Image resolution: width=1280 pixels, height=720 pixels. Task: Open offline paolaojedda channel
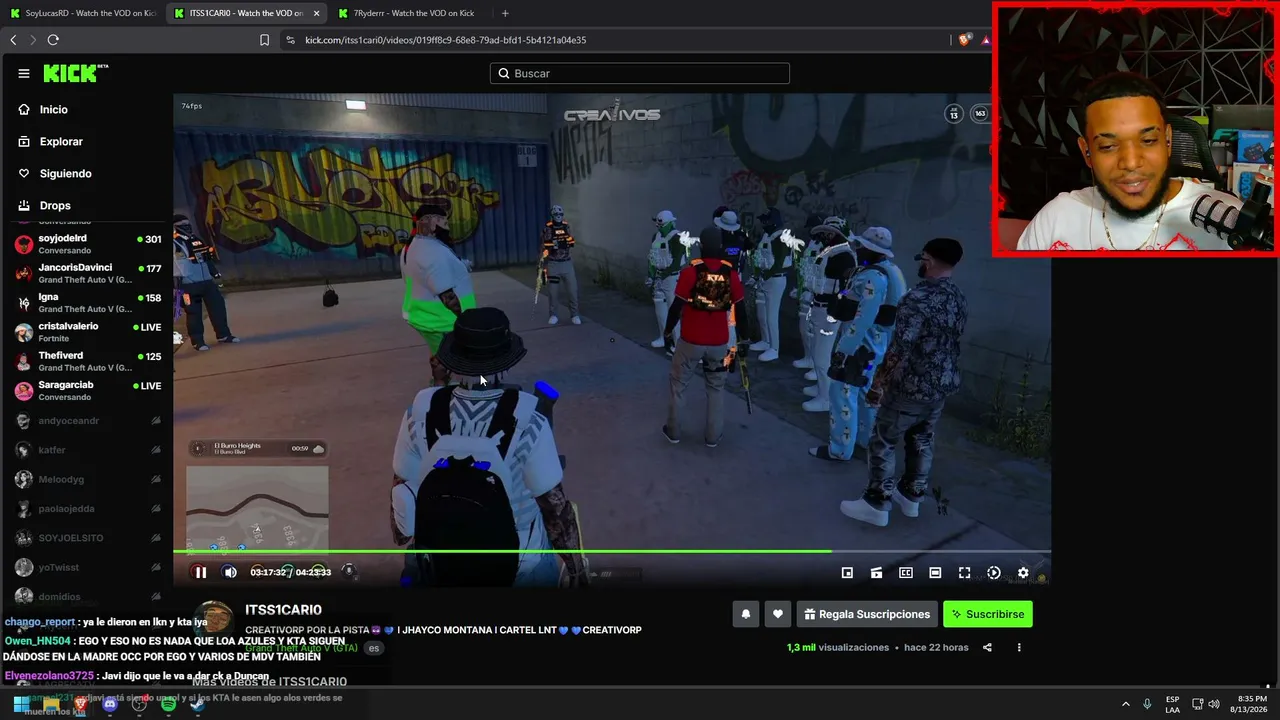pyautogui.click(x=86, y=509)
